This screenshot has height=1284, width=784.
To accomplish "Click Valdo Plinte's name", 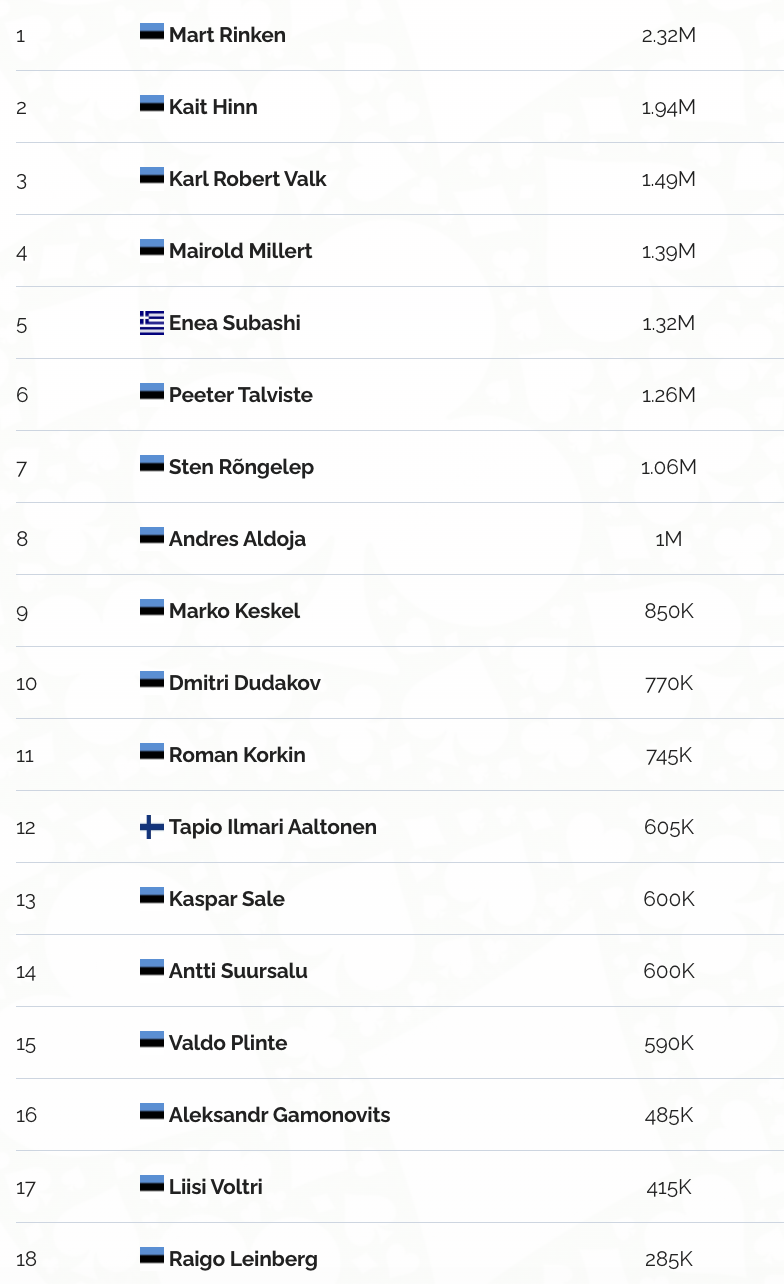I will tap(228, 1043).
